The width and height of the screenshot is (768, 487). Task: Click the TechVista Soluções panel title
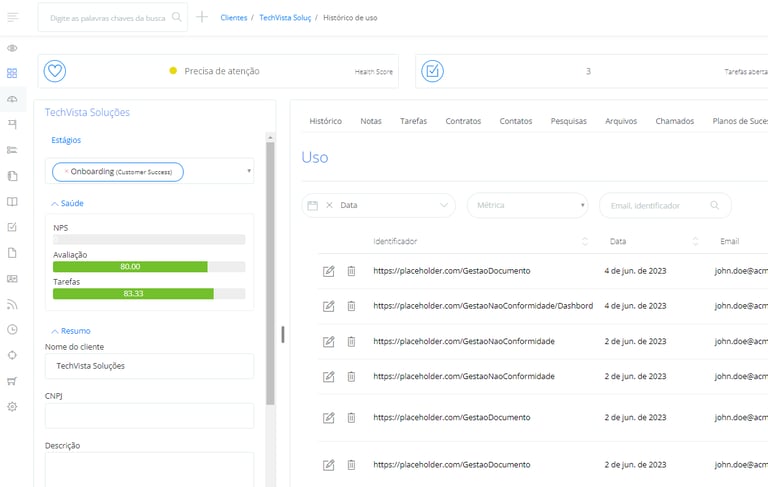[87, 112]
